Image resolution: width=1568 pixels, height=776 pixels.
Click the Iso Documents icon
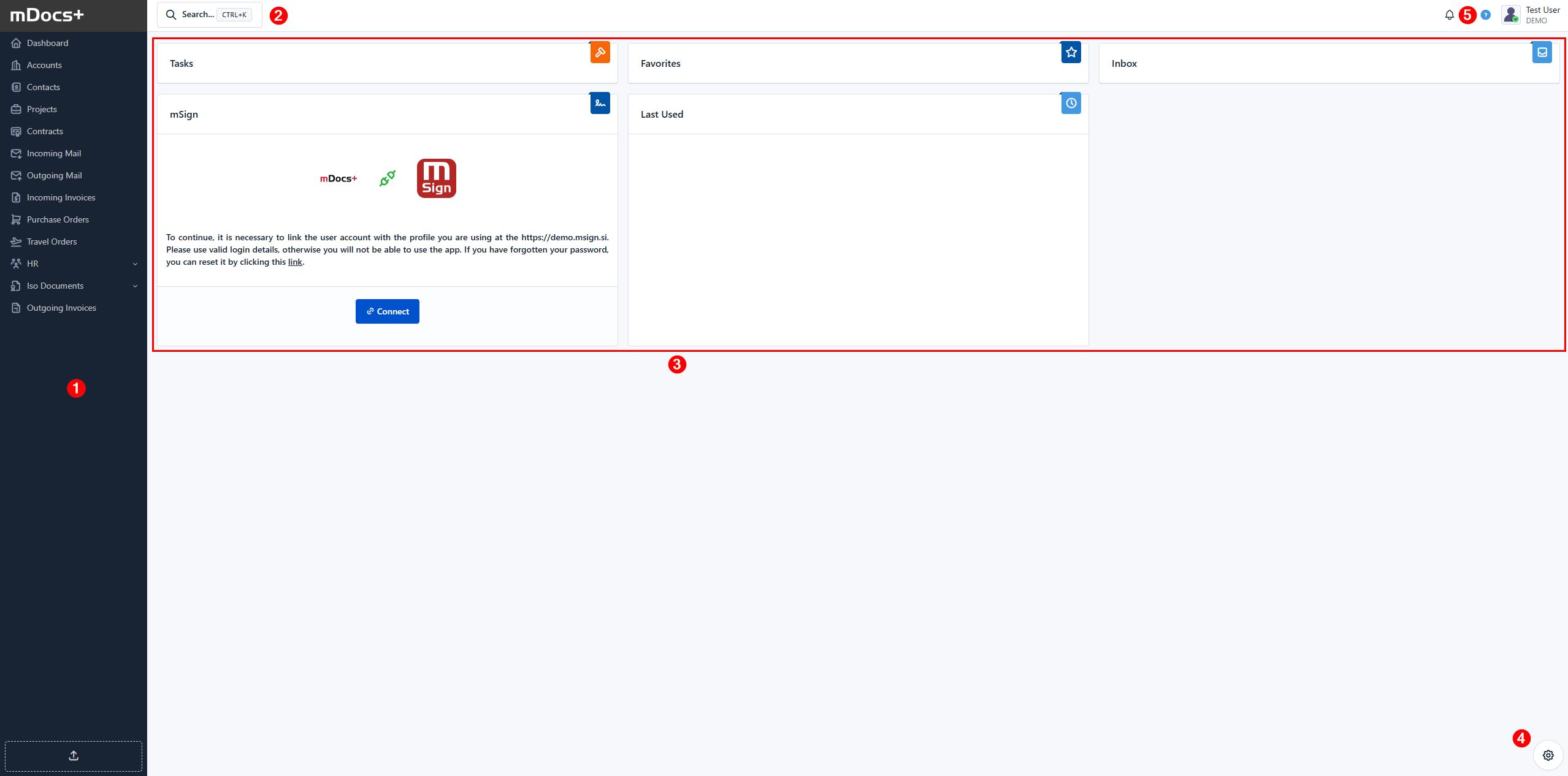pyautogui.click(x=16, y=286)
